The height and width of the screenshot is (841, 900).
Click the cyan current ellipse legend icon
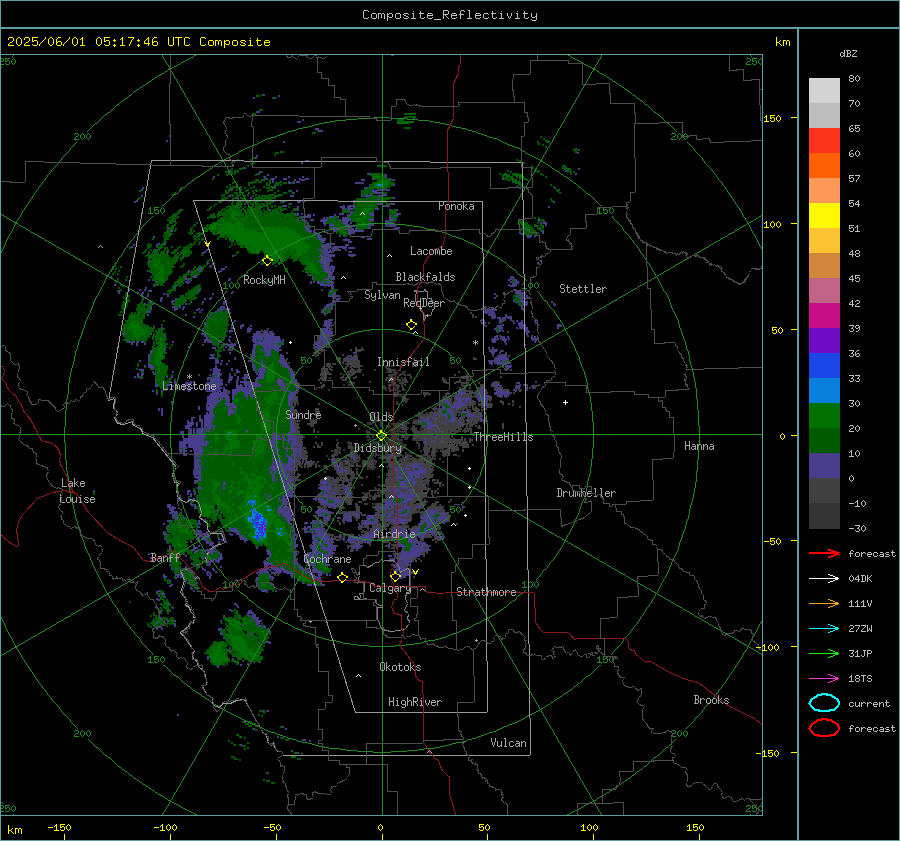click(x=824, y=703)
